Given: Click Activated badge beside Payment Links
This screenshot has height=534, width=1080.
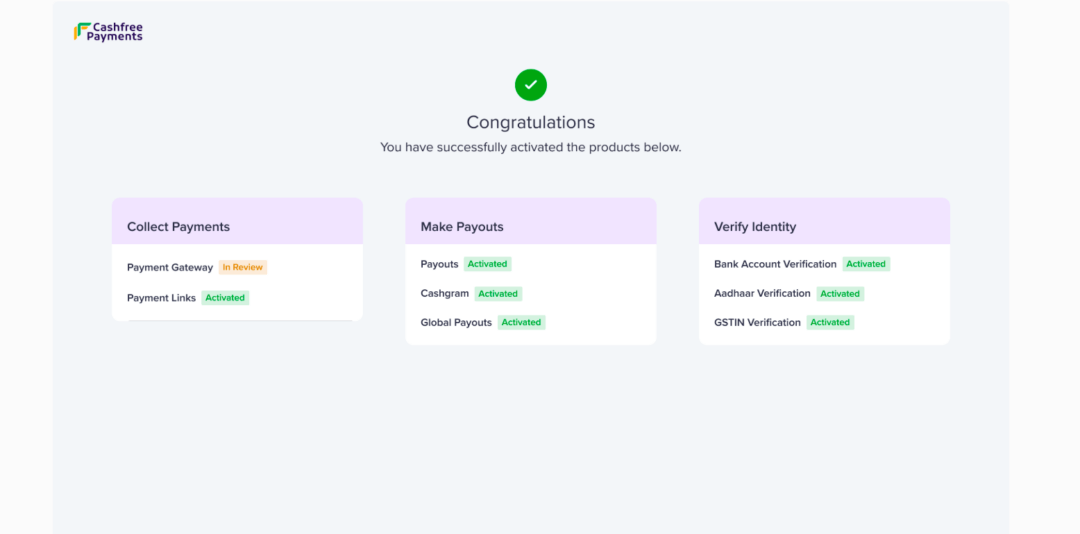Looking at the screenshot, I should click(x=225, y=298).
